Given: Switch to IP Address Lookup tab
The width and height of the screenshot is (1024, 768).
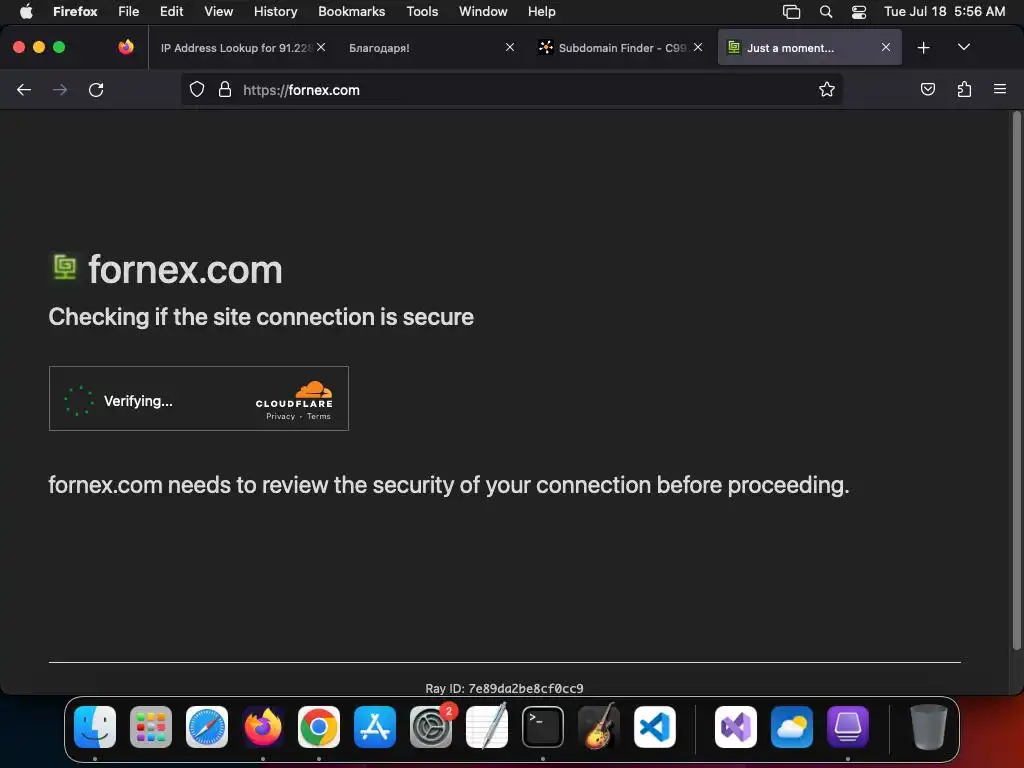Looking at the screenshot, I should point(236,48).
